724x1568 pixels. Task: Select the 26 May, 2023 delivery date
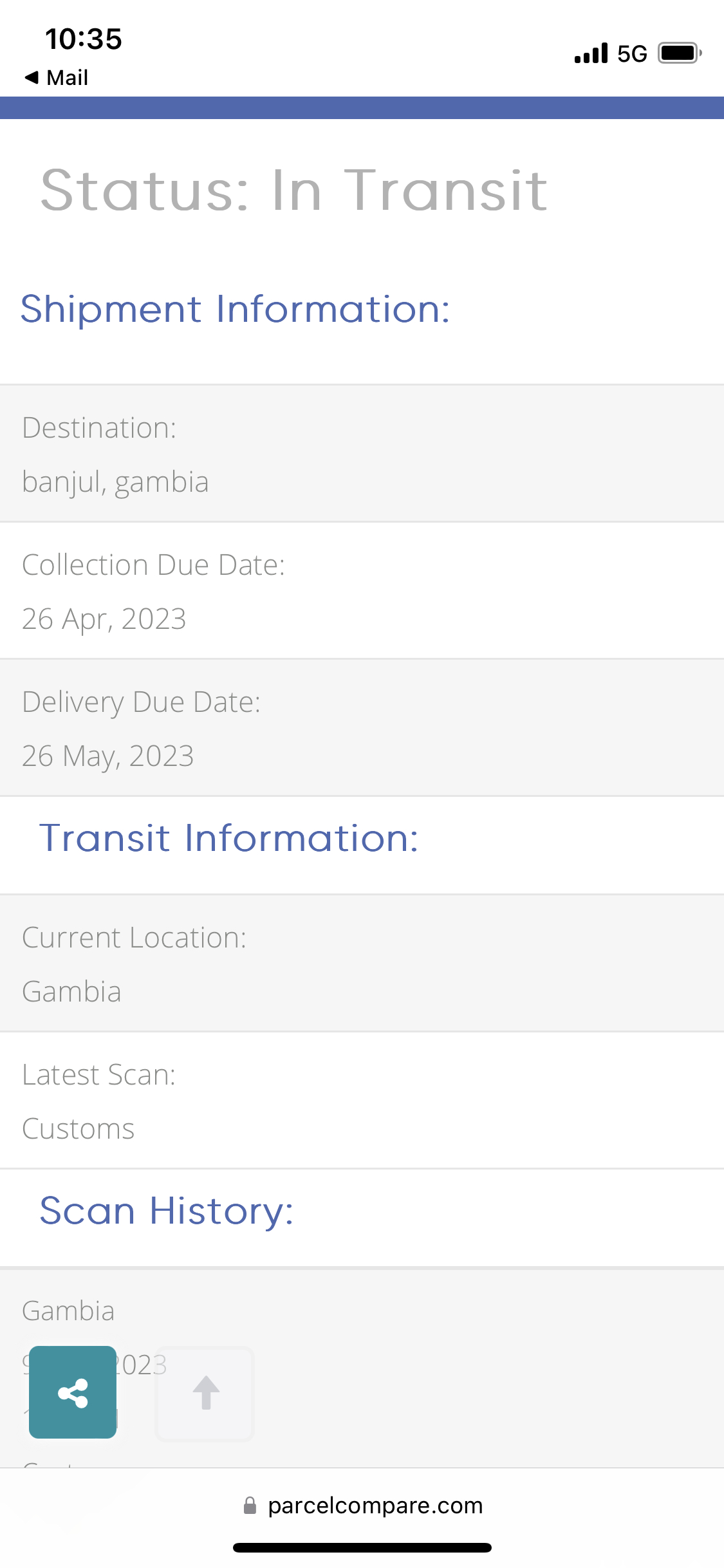108,756
